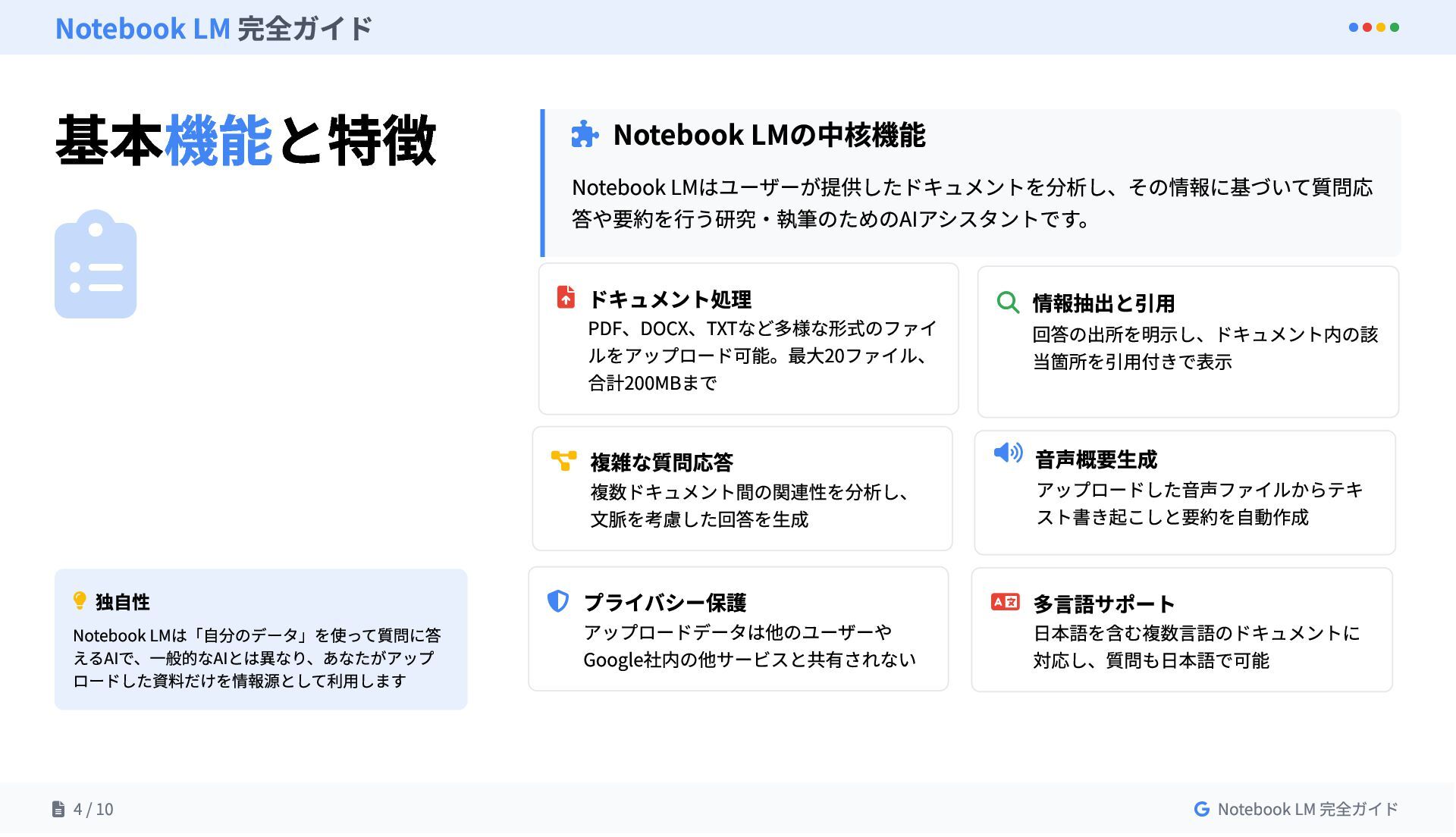Click the yellow lightbulb icon
Image resolution: width=1456 pixels, height=837 pixels.
tap(80, 600)
